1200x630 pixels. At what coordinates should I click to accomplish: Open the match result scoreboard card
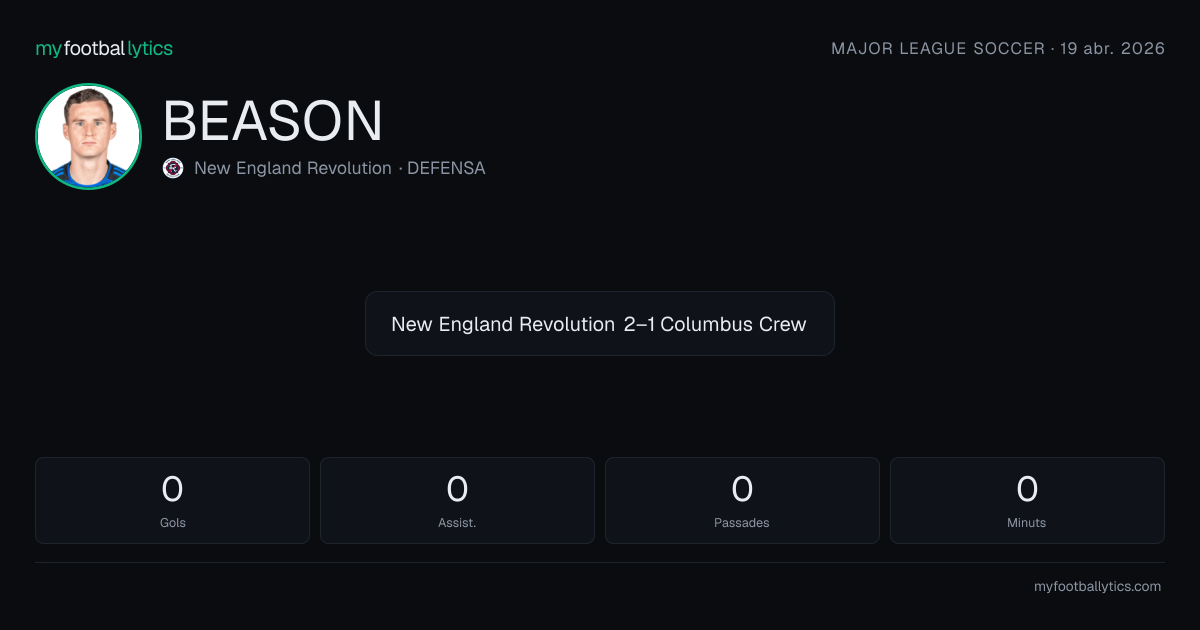pyautogui.click(x=600, y=324)
